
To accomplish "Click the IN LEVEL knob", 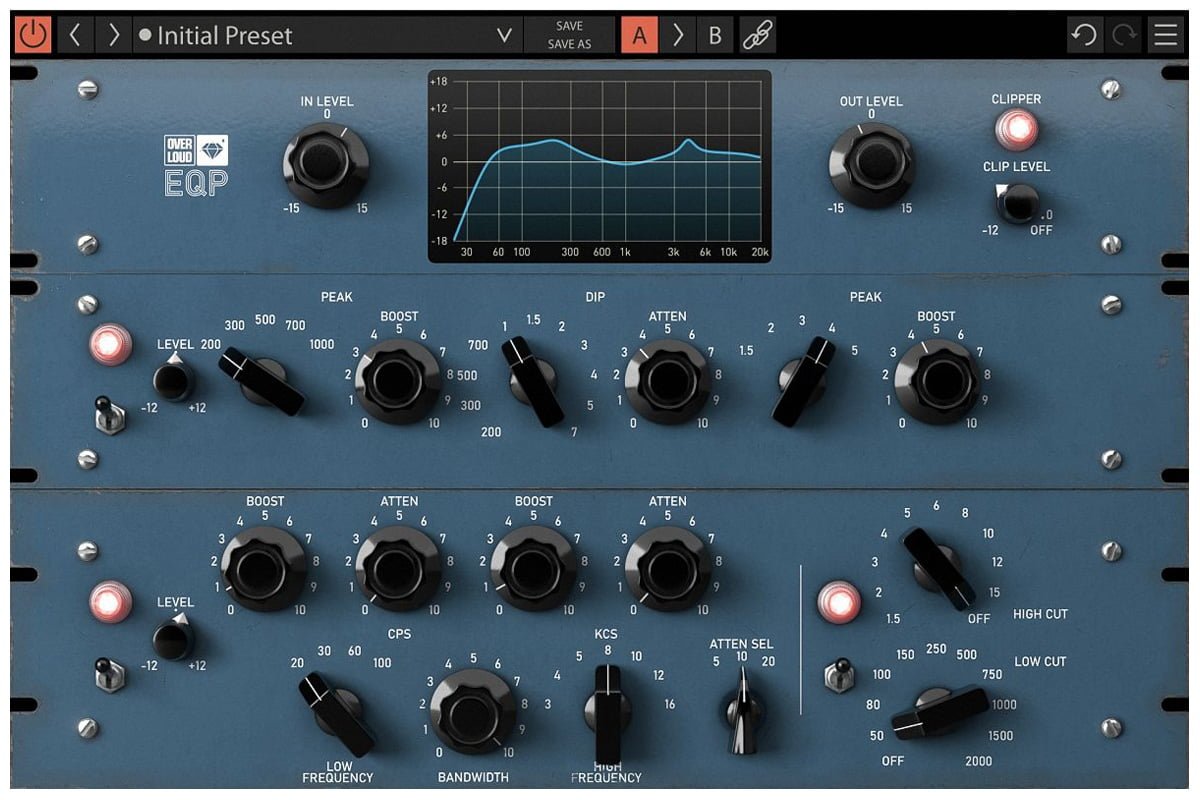I will coord(326,165).
